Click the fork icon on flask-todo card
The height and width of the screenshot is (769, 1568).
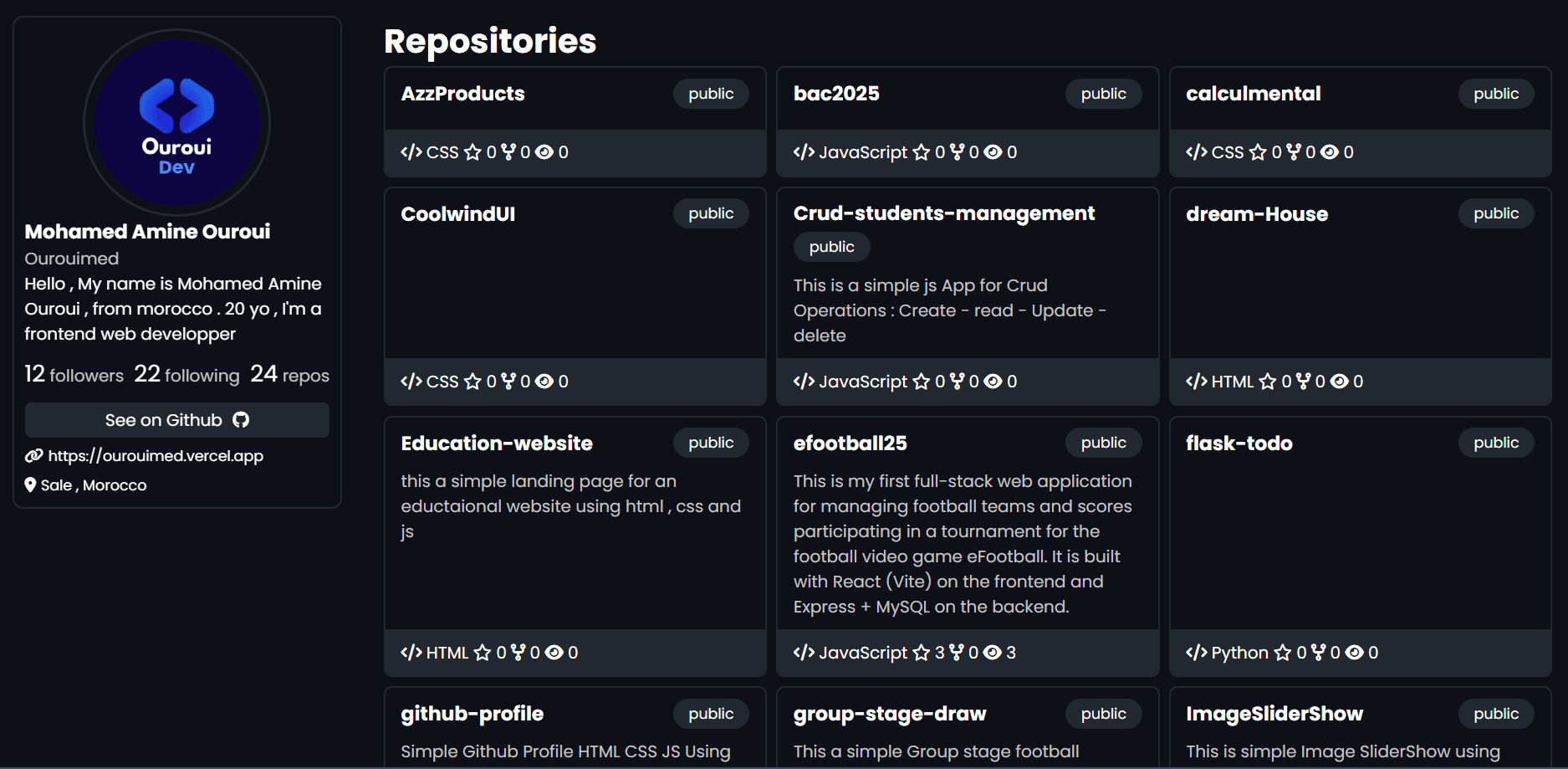click(1319, 652)
